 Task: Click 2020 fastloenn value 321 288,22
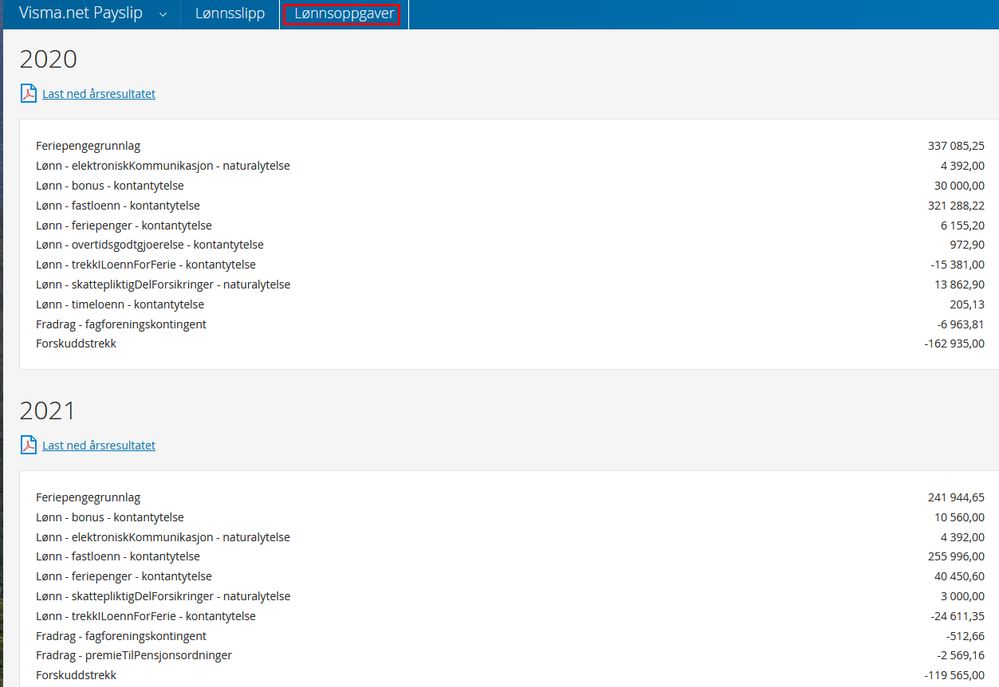click(956, 206)
